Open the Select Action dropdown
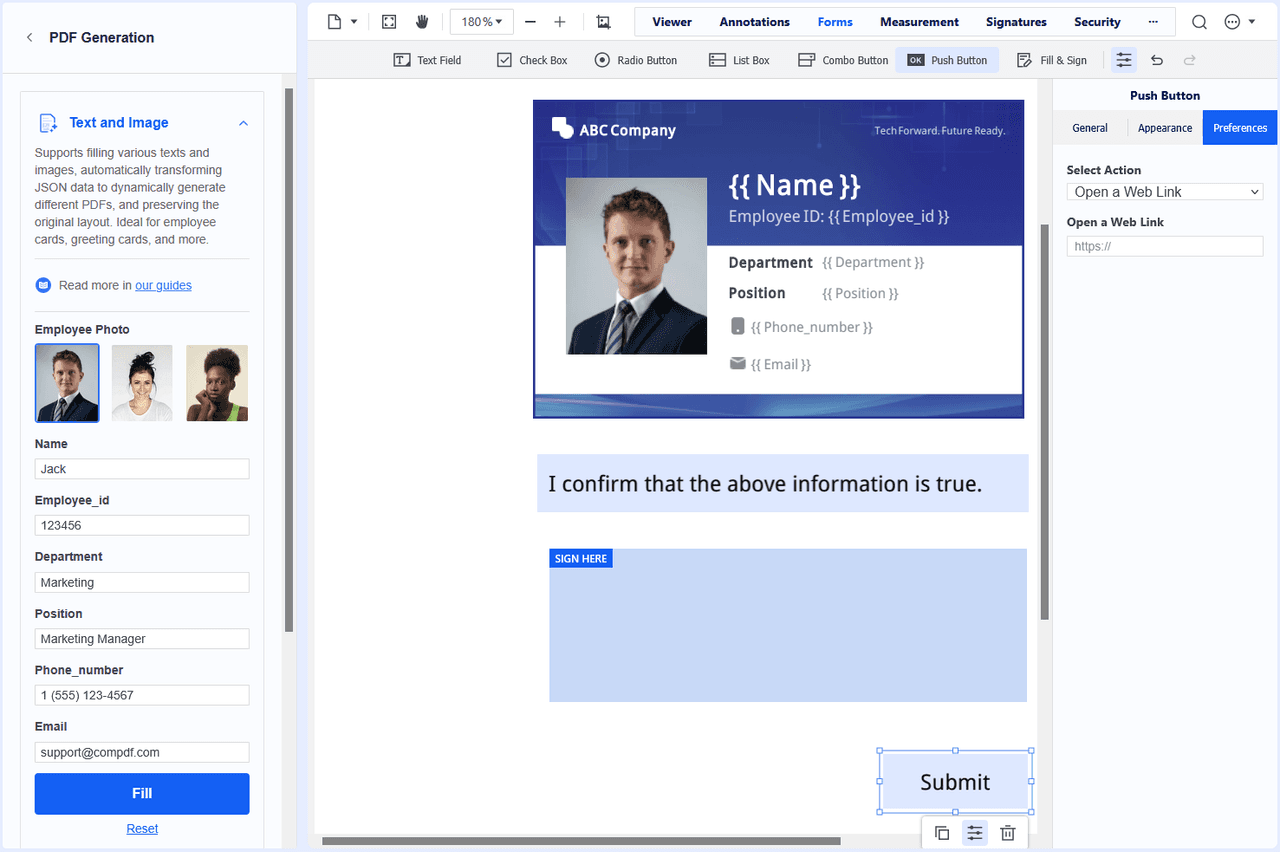 [1165, 192]
